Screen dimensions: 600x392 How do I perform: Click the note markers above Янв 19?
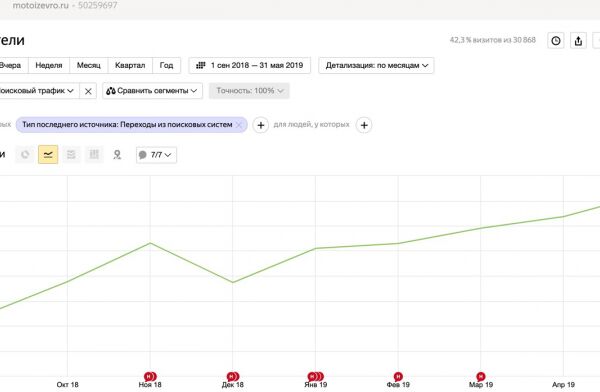(316, 377)
